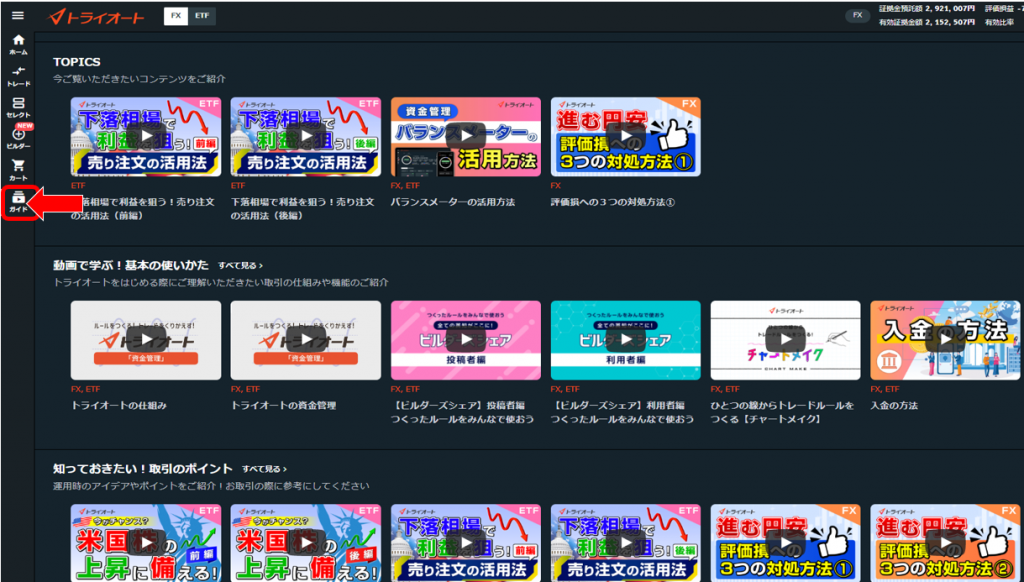Click title 【ビルダーズシェア】利用者編
Image resolution: width=1024 pixels, height=582 pixels.
pos(622,412)
